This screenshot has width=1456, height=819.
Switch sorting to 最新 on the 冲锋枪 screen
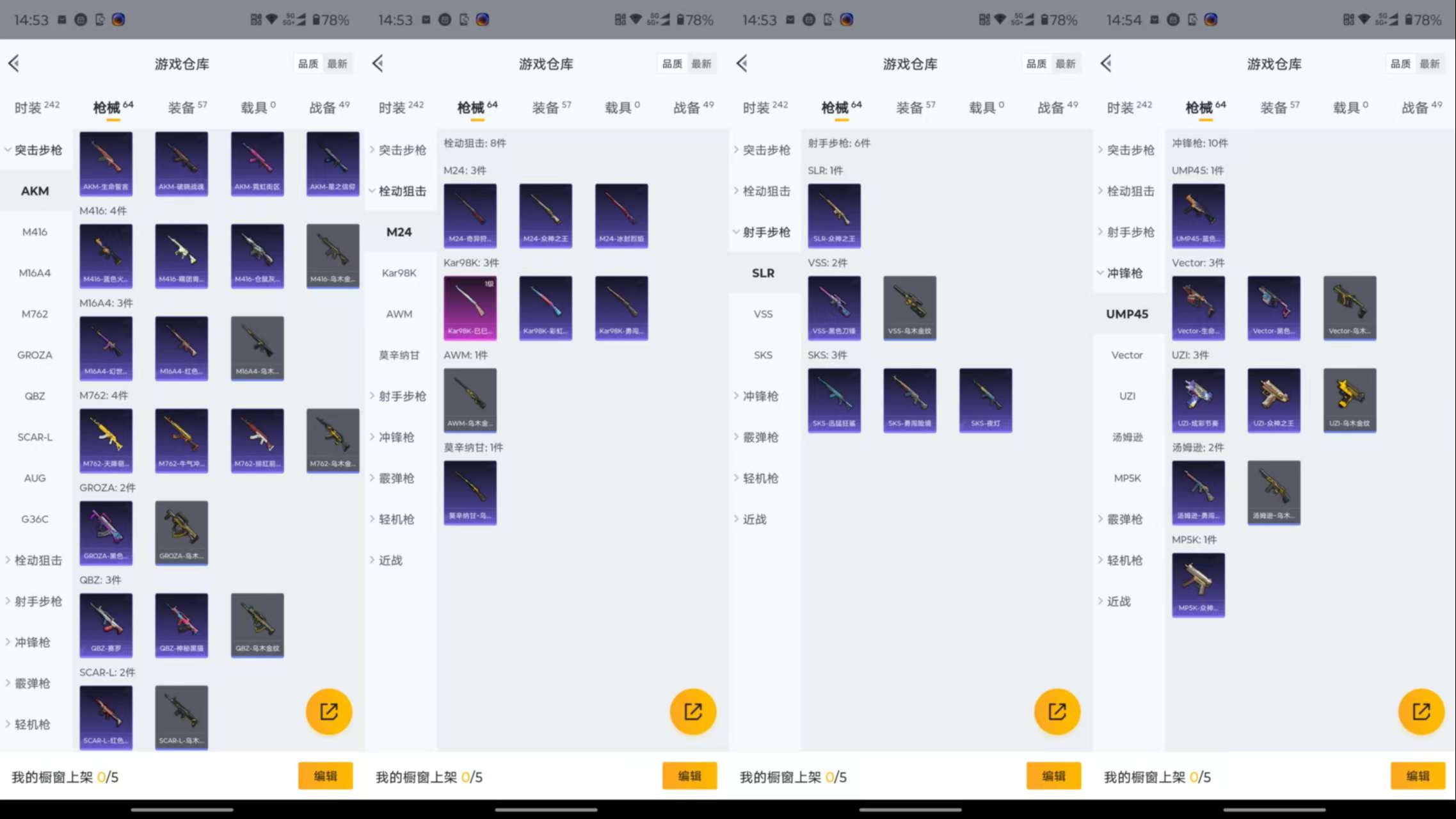pyautogui.click(x=1429, y=63)
